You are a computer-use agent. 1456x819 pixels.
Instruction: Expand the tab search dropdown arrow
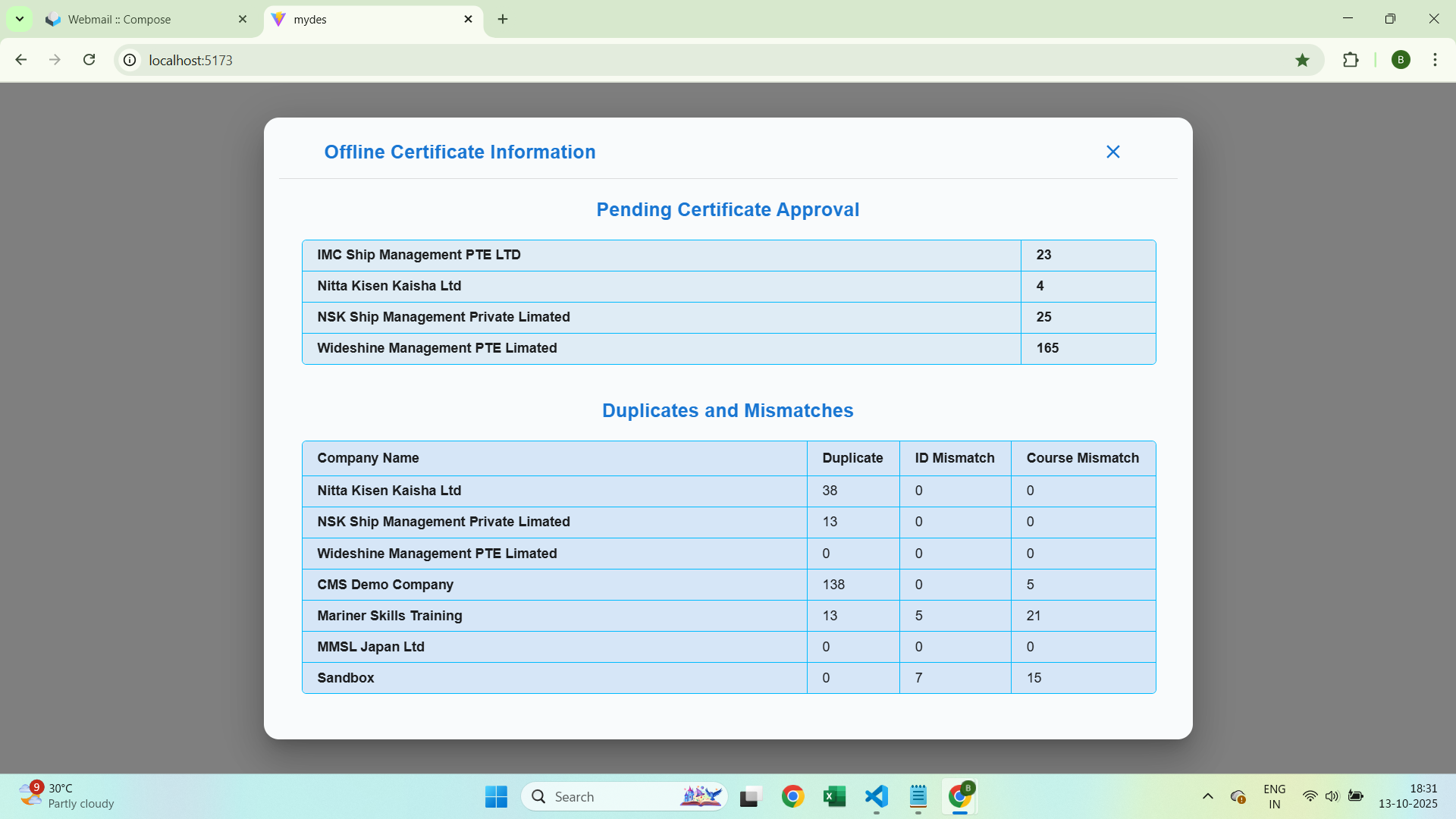(x=20, y=19)
